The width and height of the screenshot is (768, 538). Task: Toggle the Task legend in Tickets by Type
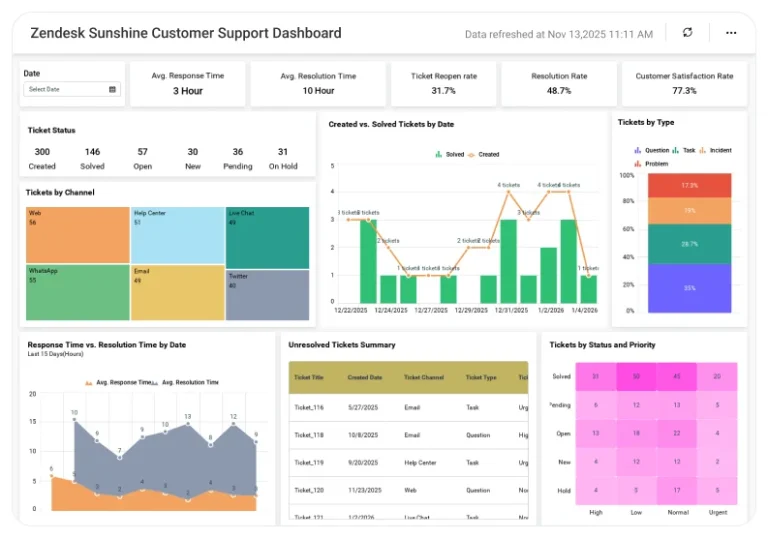[684, 150]
